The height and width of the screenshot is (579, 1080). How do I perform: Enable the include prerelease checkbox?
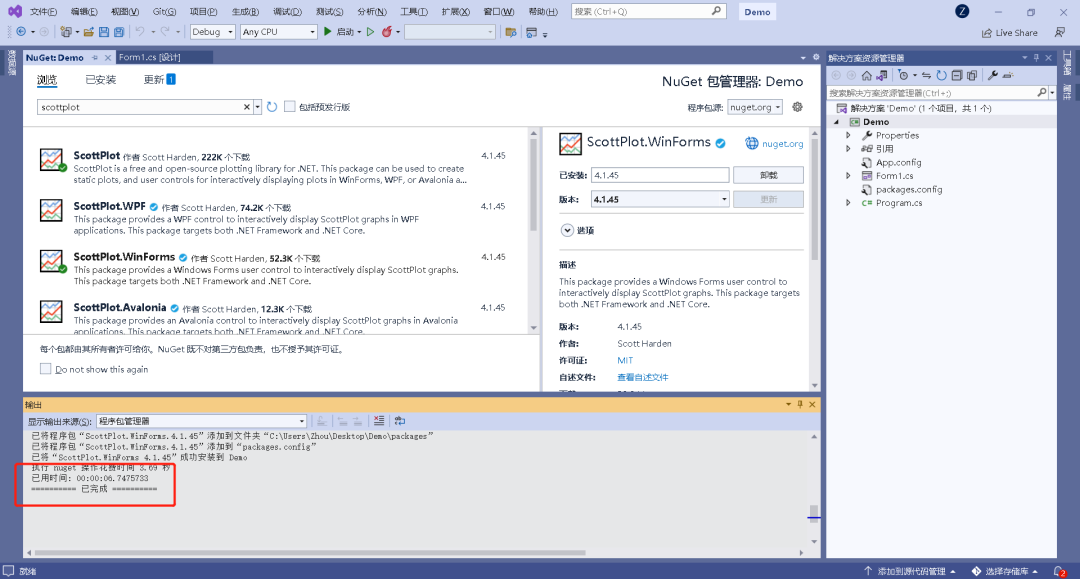coord(290,107)
